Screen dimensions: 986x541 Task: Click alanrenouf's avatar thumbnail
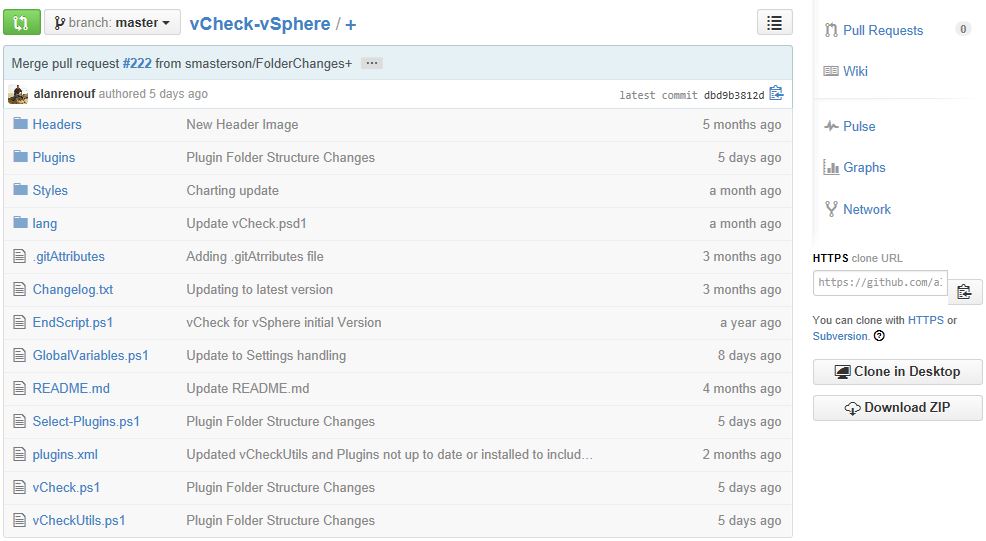(18, 94)
